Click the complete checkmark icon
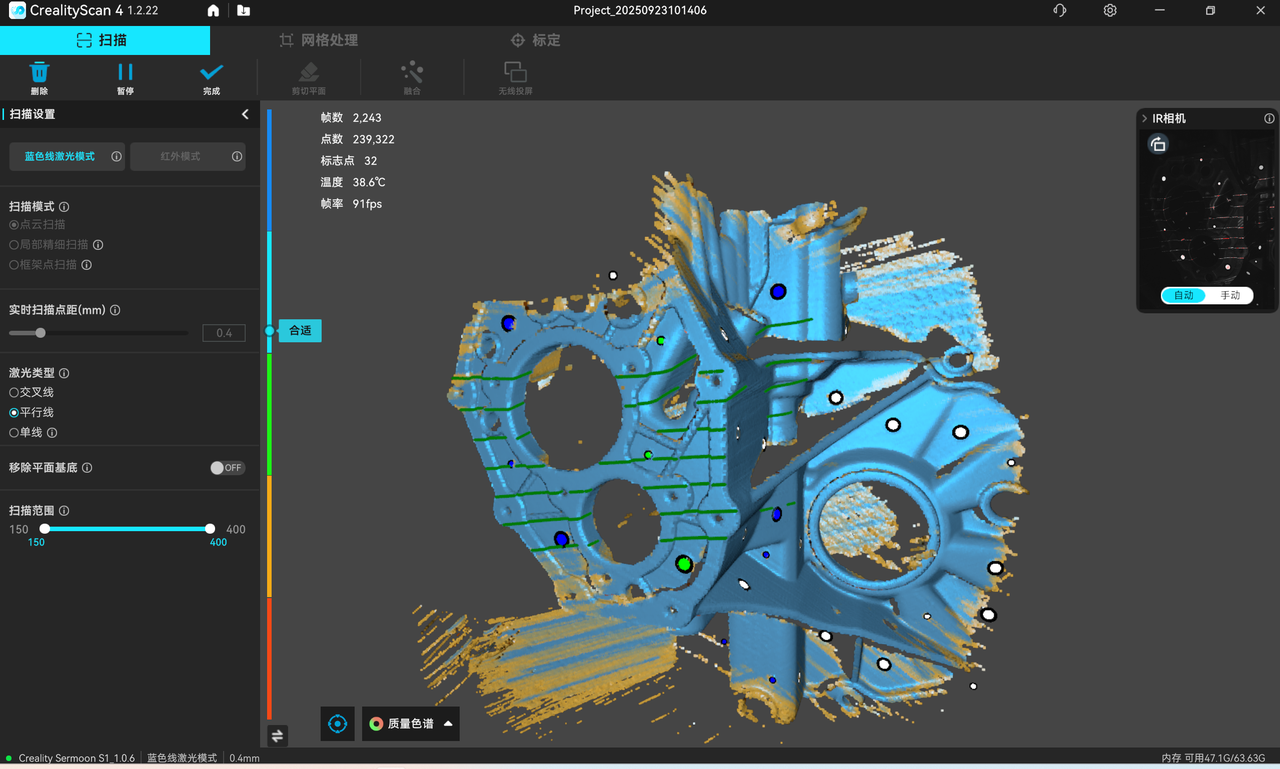This screenshot has width=1280, height=769. click(x=211, y=73)
